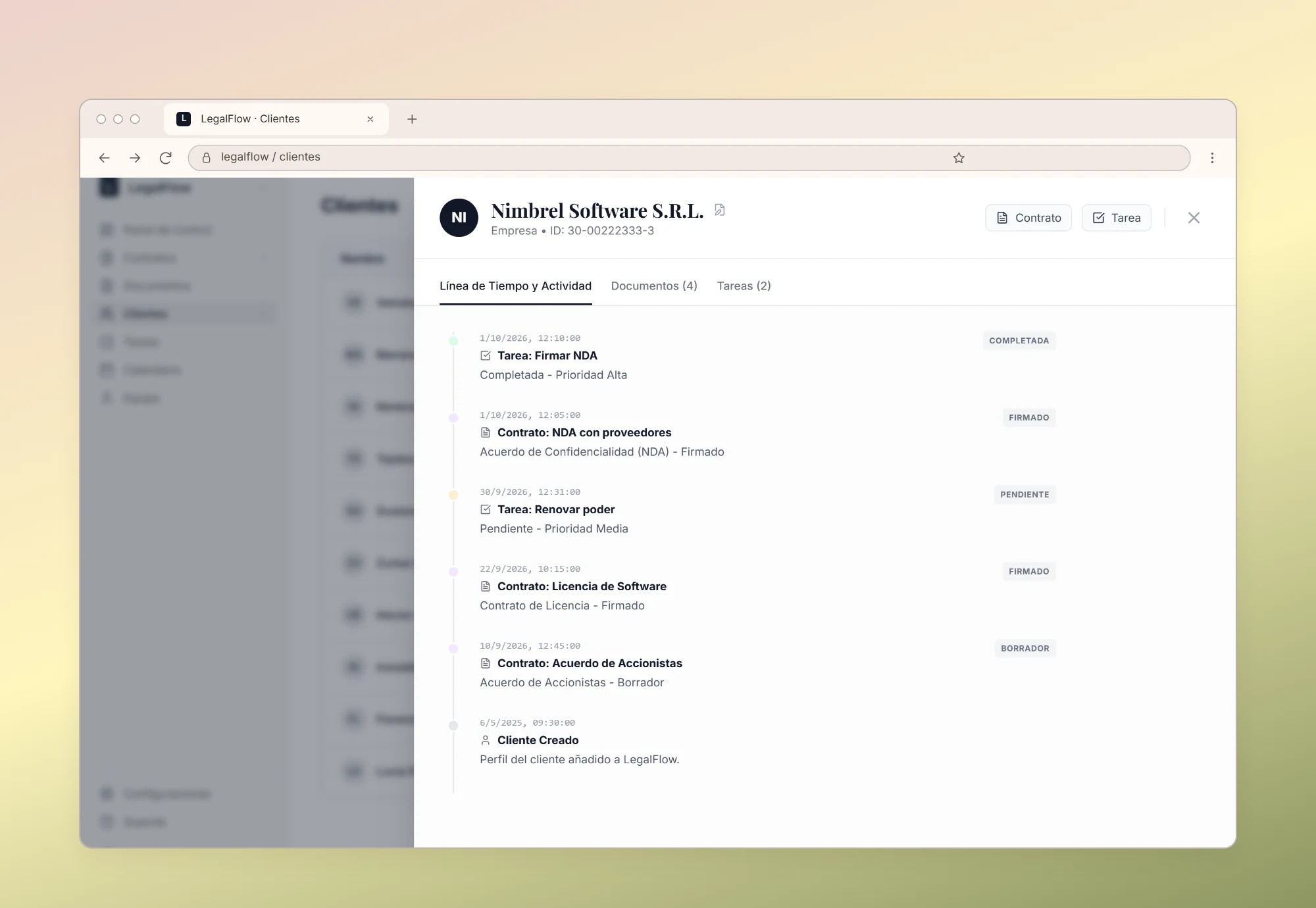Click the PENDIENTE status badge
Image resolution: width=1316 pixels, height=908 pixels.
pyautogui.click(x=1025, y=495)
